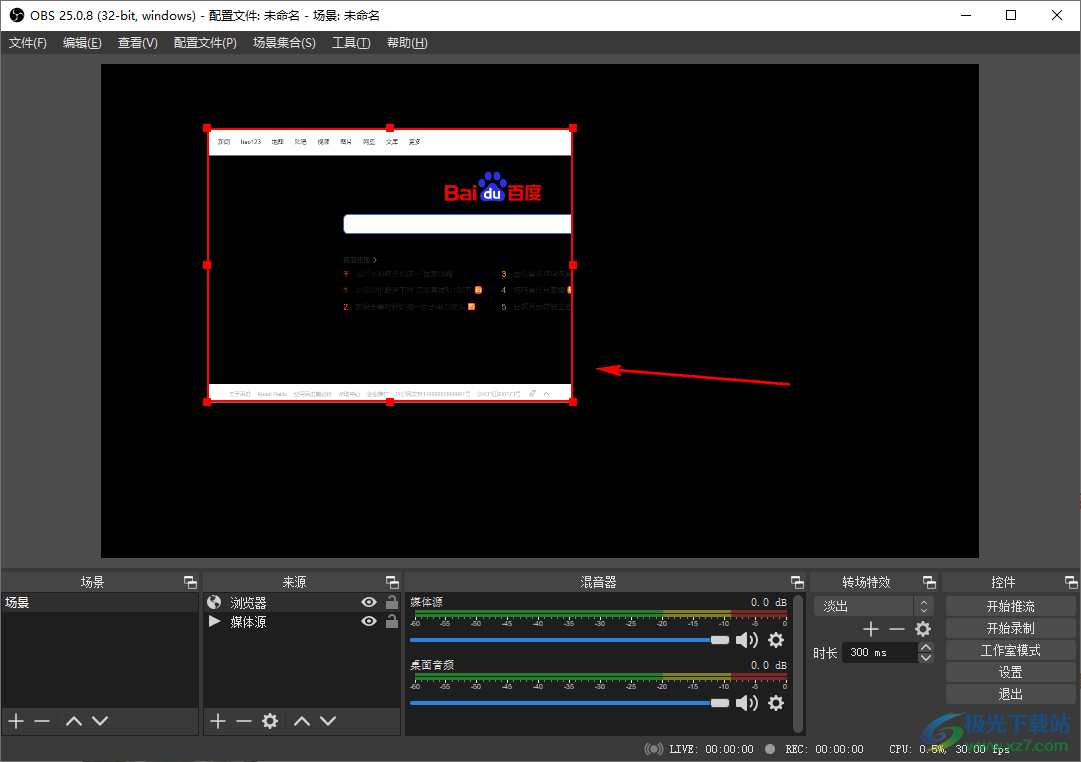The height and width of the screenshot is (762, 1081).
Task: Open the 查看(V) menu
Action: (138, 43)
